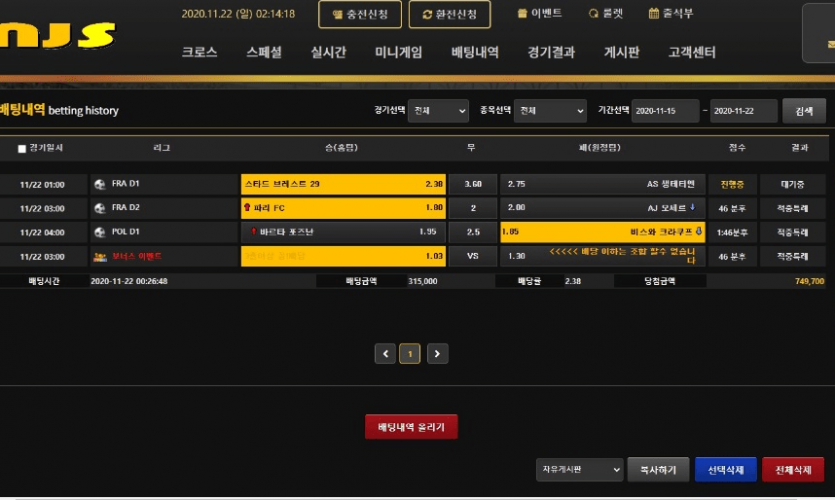Open the 경기선택 dropdown
This screenshot has height=500, width=835.
(438, 111)
